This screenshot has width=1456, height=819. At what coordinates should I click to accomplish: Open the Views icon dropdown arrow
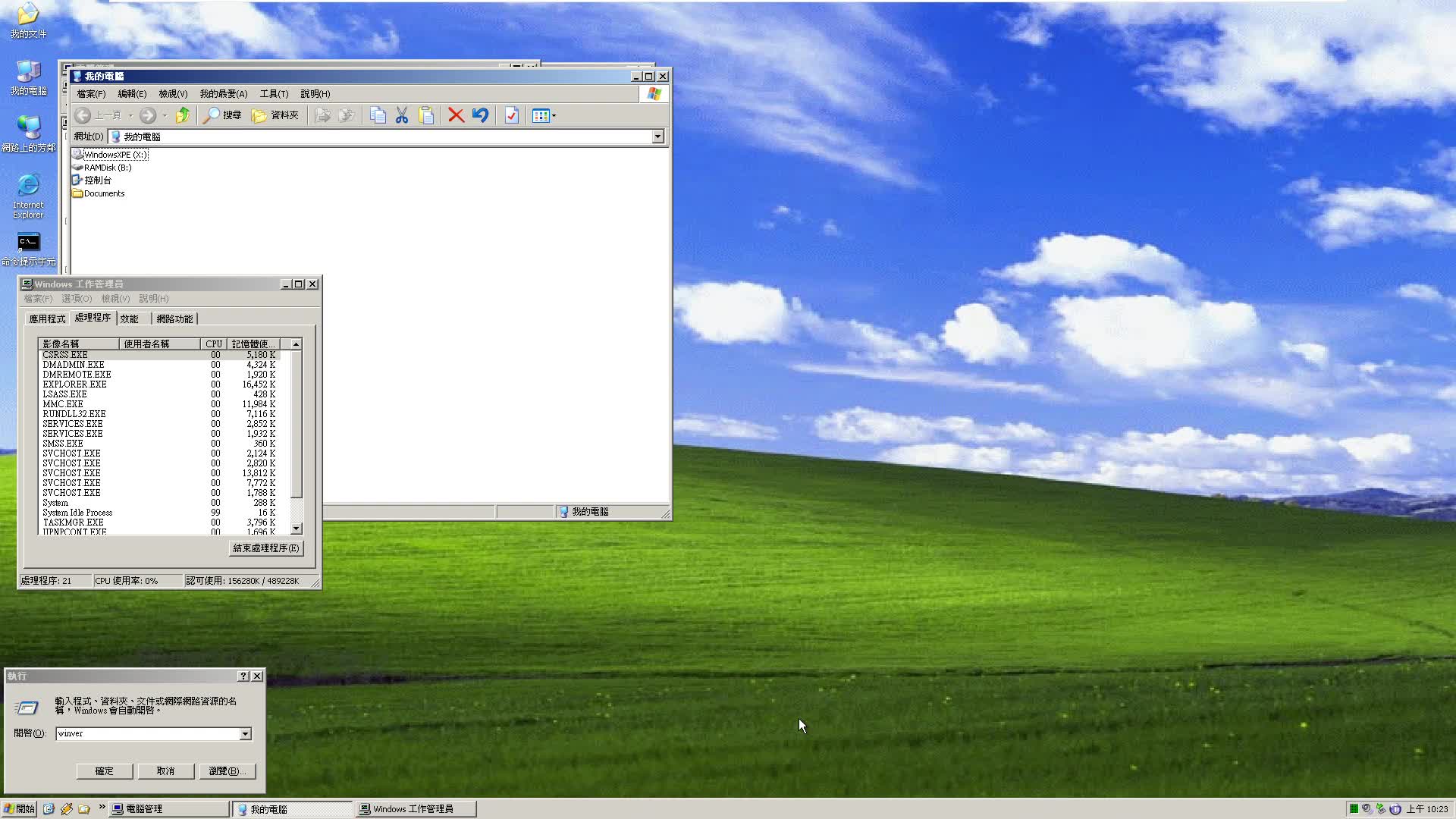(x=554, y=115)
